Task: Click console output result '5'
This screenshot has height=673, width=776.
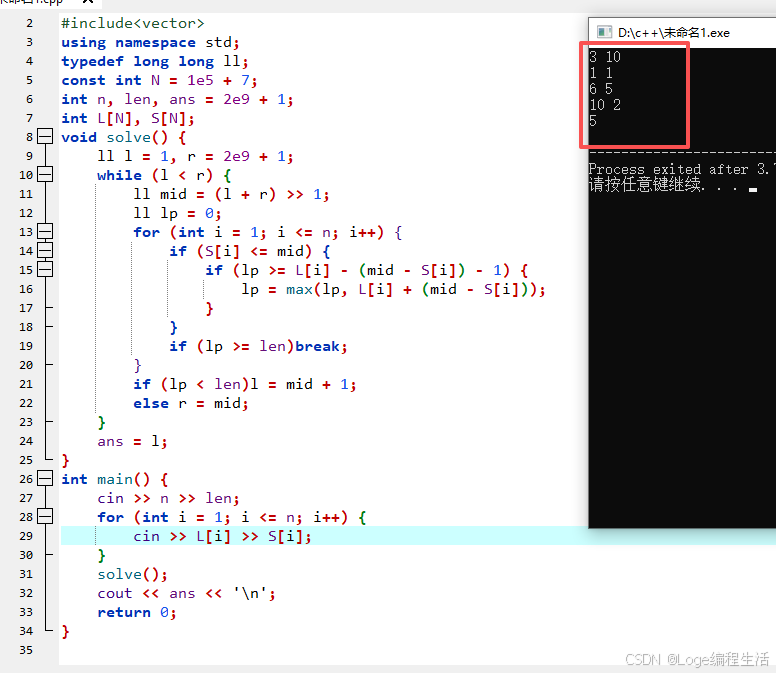Action: (593, 120)
